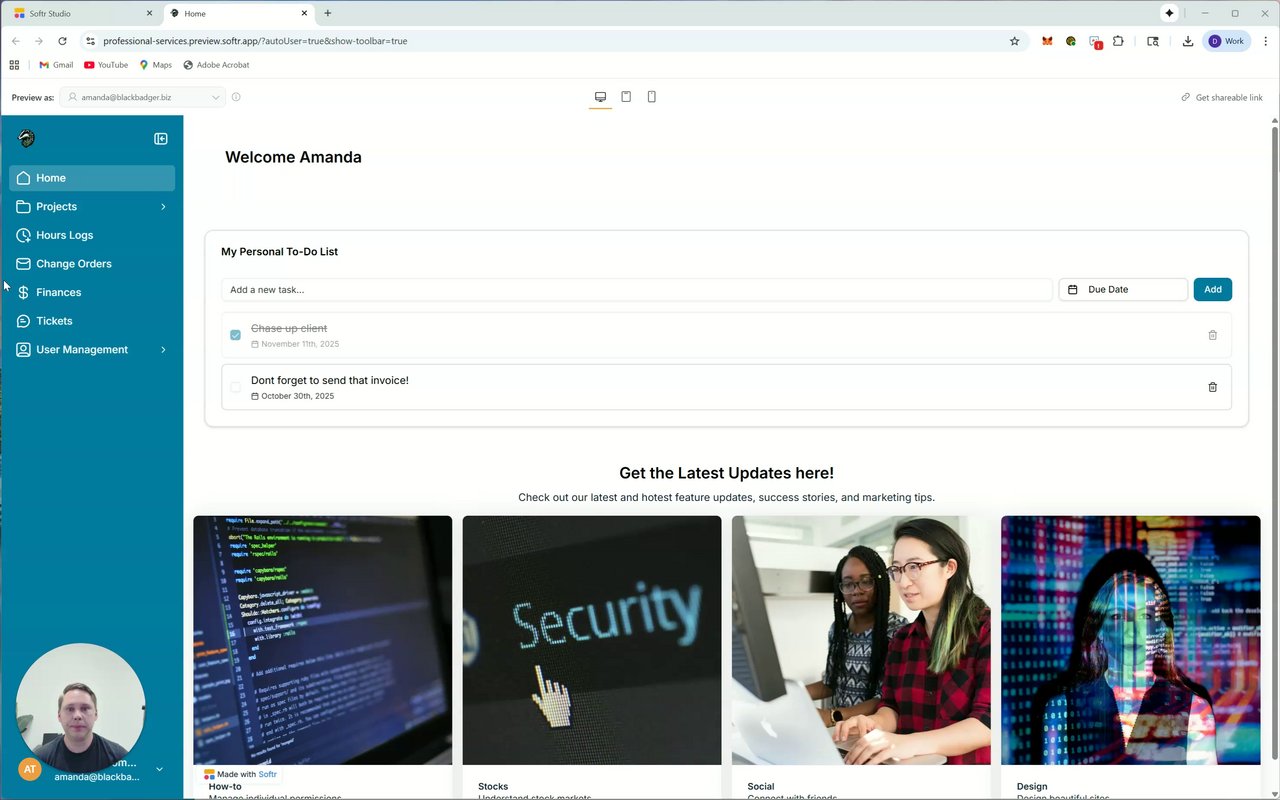1280x800 pixels.
Task: Click the AT user avatar
Action: coord(30,769)
